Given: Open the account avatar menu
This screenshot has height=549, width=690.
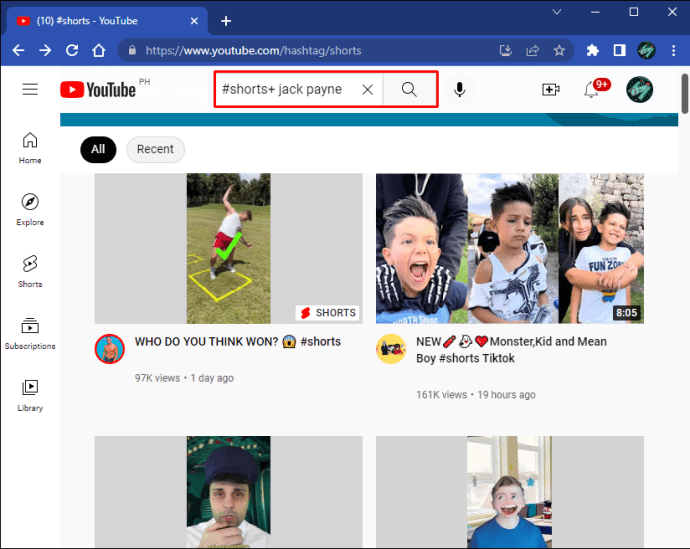Looking at the screenshot, I should [x=639, y=90].
